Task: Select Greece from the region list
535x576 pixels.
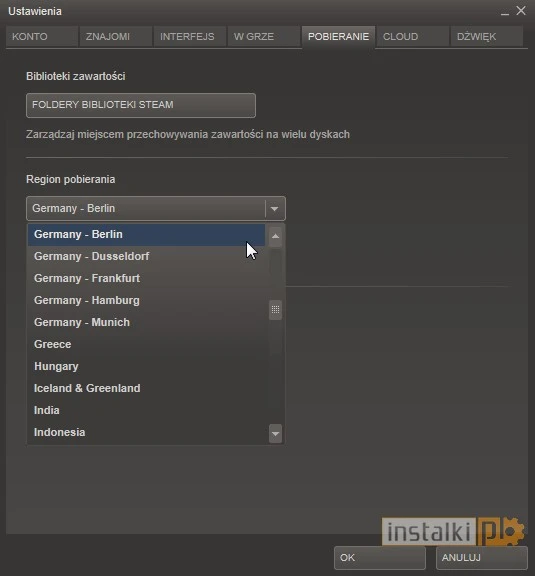Action: (x=146, y=344)
